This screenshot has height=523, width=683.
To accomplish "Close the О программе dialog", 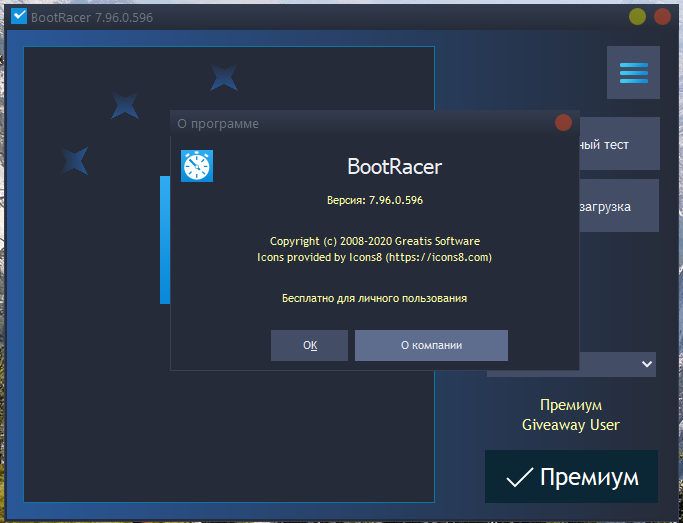I will click(563, 123).
